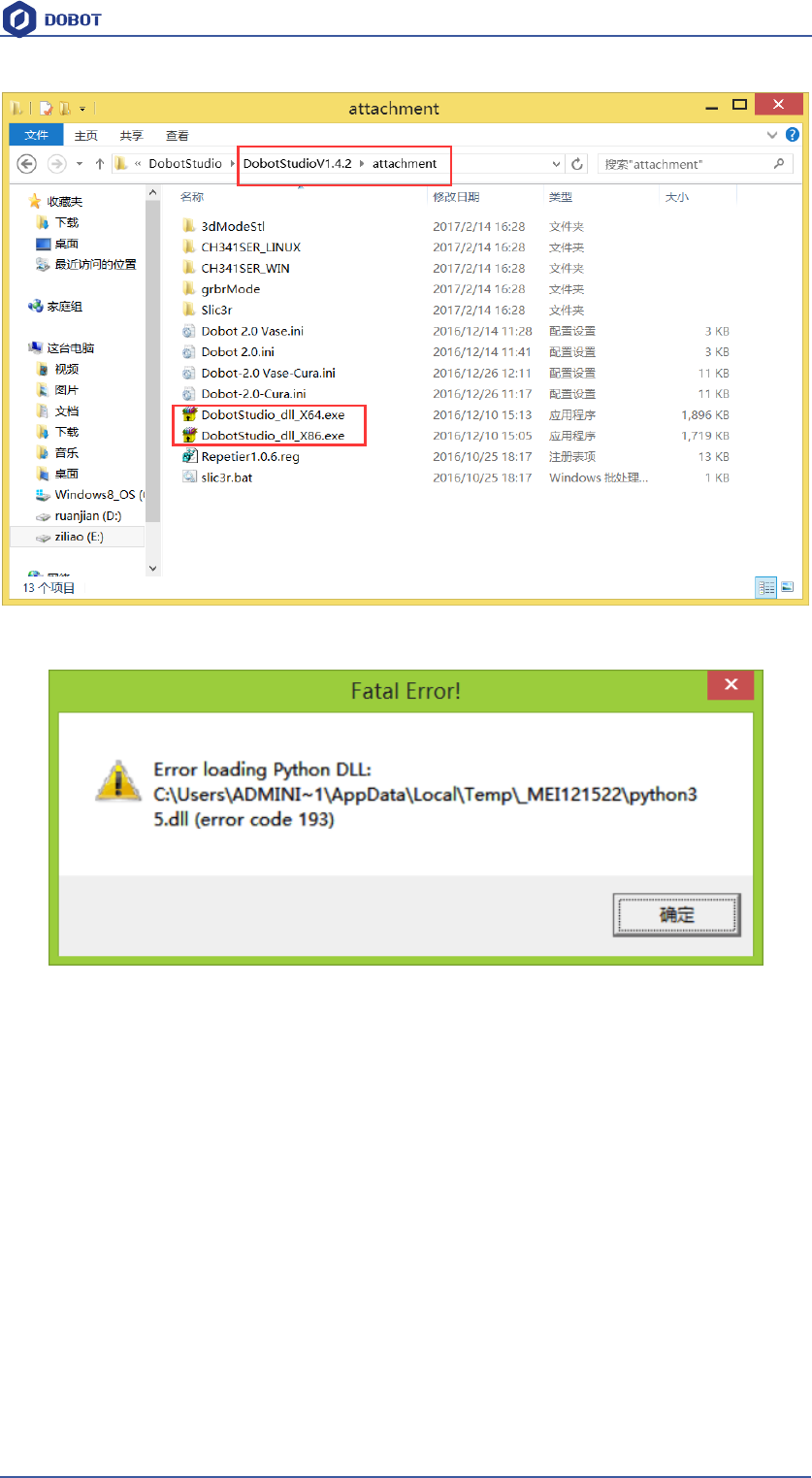Open the 文件 menu tab
The width and height of the screenshot is (812, 1478).
coord(36,135)
